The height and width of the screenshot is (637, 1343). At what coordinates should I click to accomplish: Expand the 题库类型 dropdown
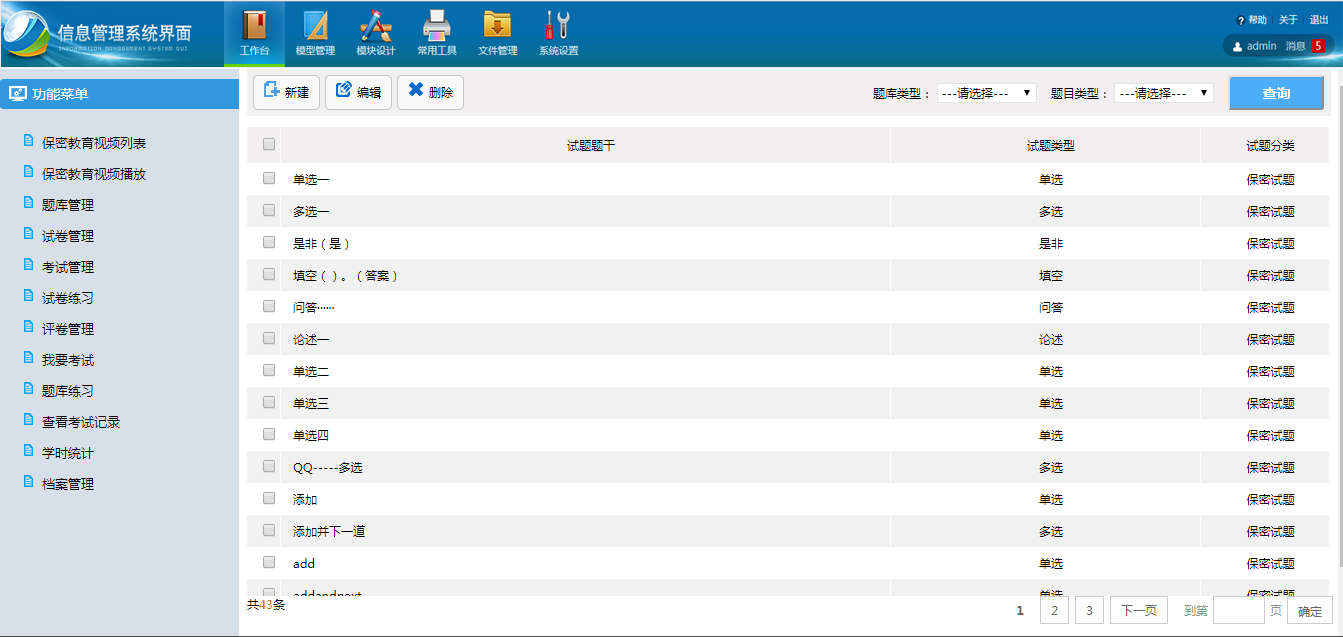pyautogui.click(x=986, y=93)
